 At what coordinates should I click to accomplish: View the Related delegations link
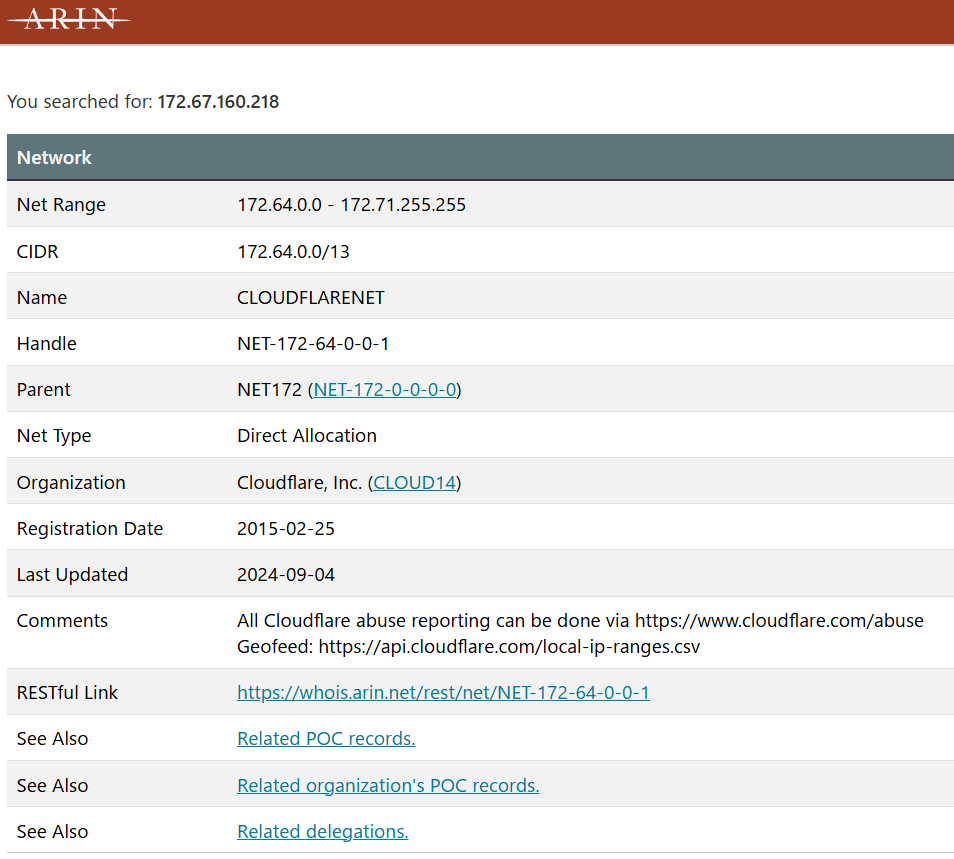[x=322, y=832]
